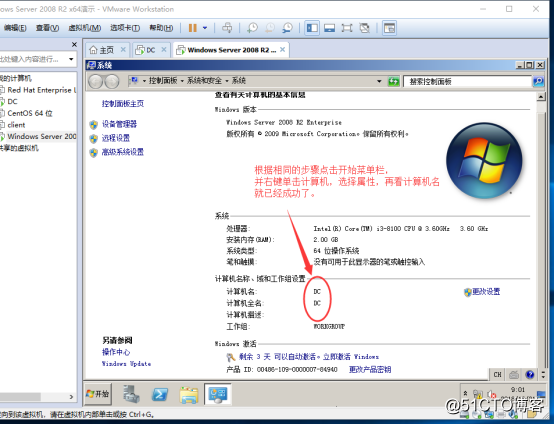Show hidden tray icons arrow

(x=465, y=393)
